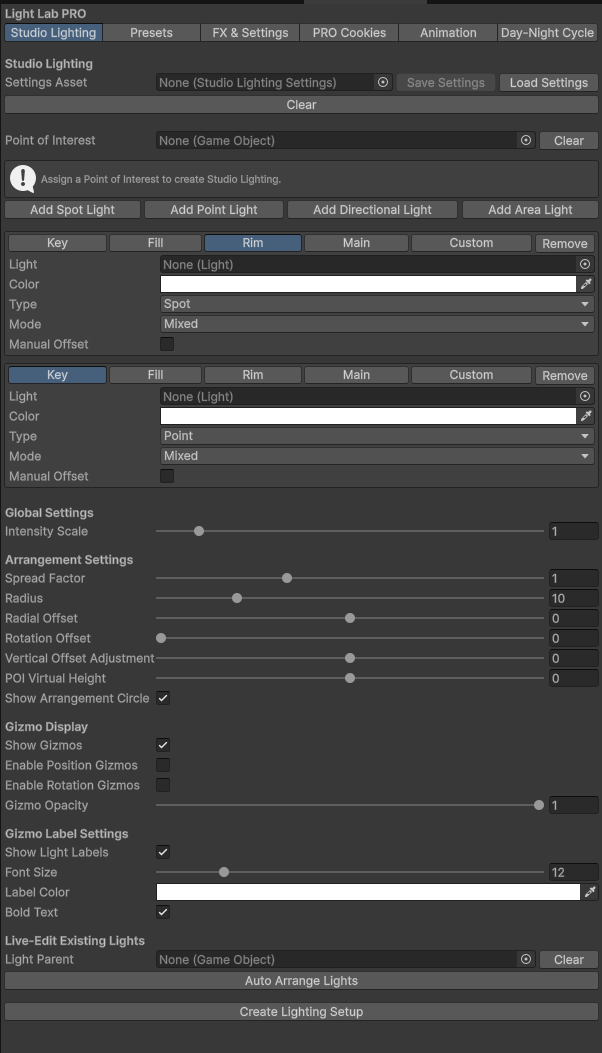602x1053 pixels.
Task: Clear the Light Parent field
Action: pos(568,959)
